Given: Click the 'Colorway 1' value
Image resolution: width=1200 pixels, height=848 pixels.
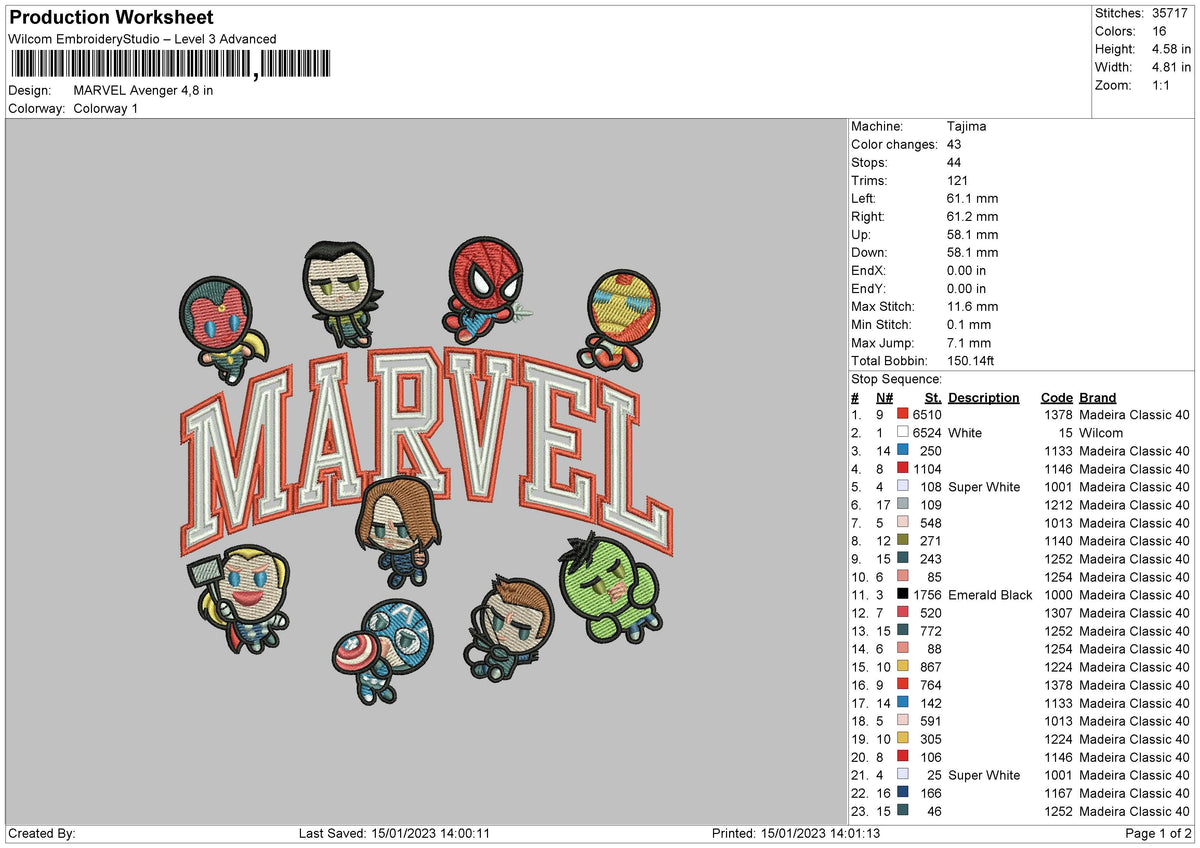Looking at the screenshot, I should (106, 108).
